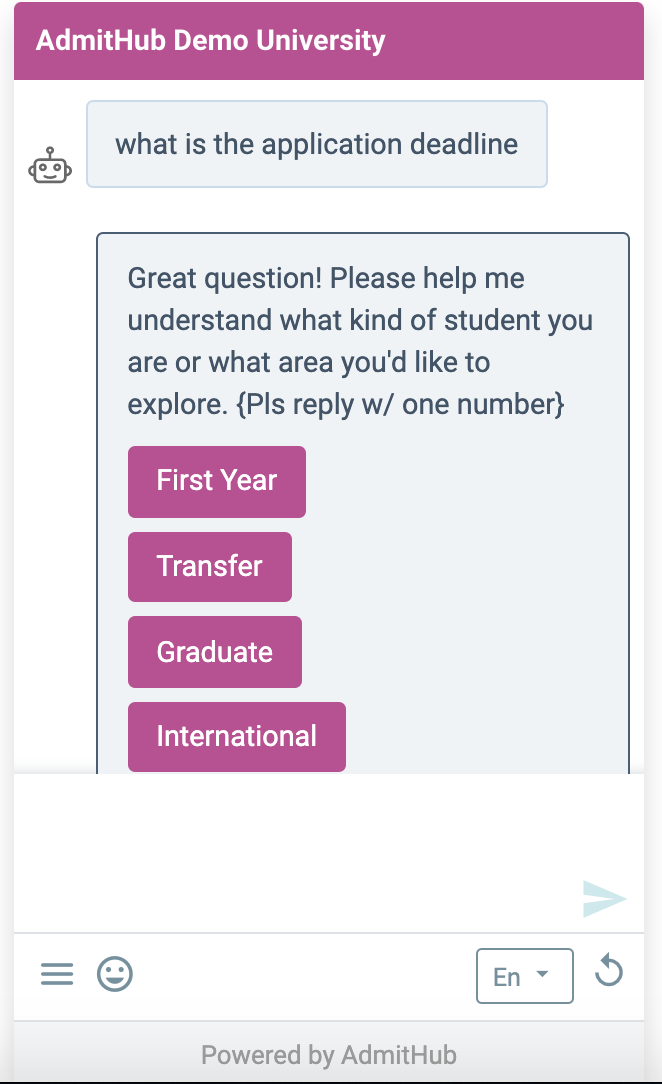Click the 'Great question!' bot reply text
This screenshot has width=662, height=1084.
pos(225,279)
